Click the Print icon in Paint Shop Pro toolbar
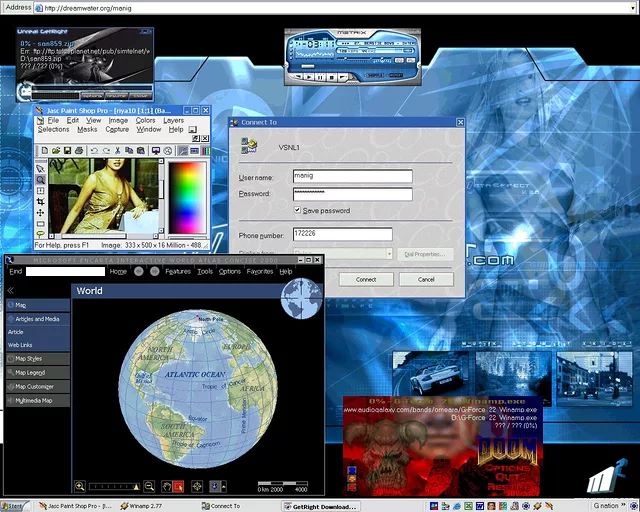640x512 pixels. click(79, 150)
